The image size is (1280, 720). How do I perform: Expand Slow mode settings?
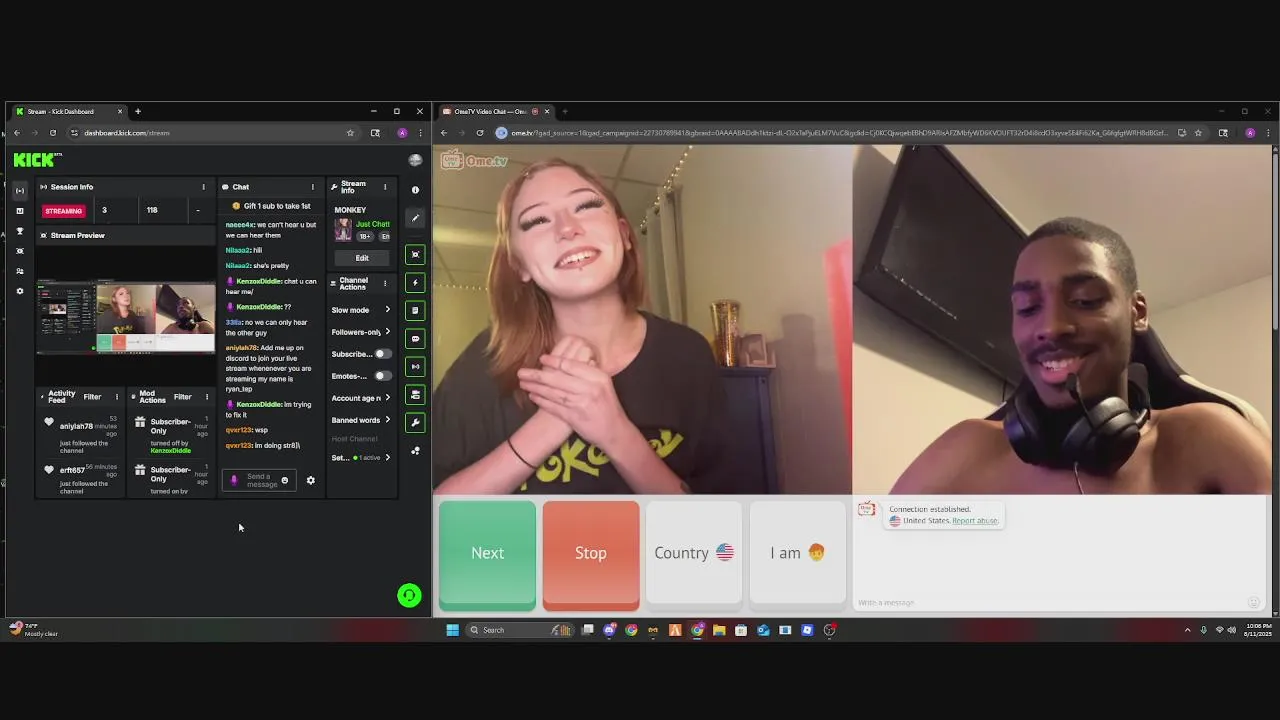(361, 310)
